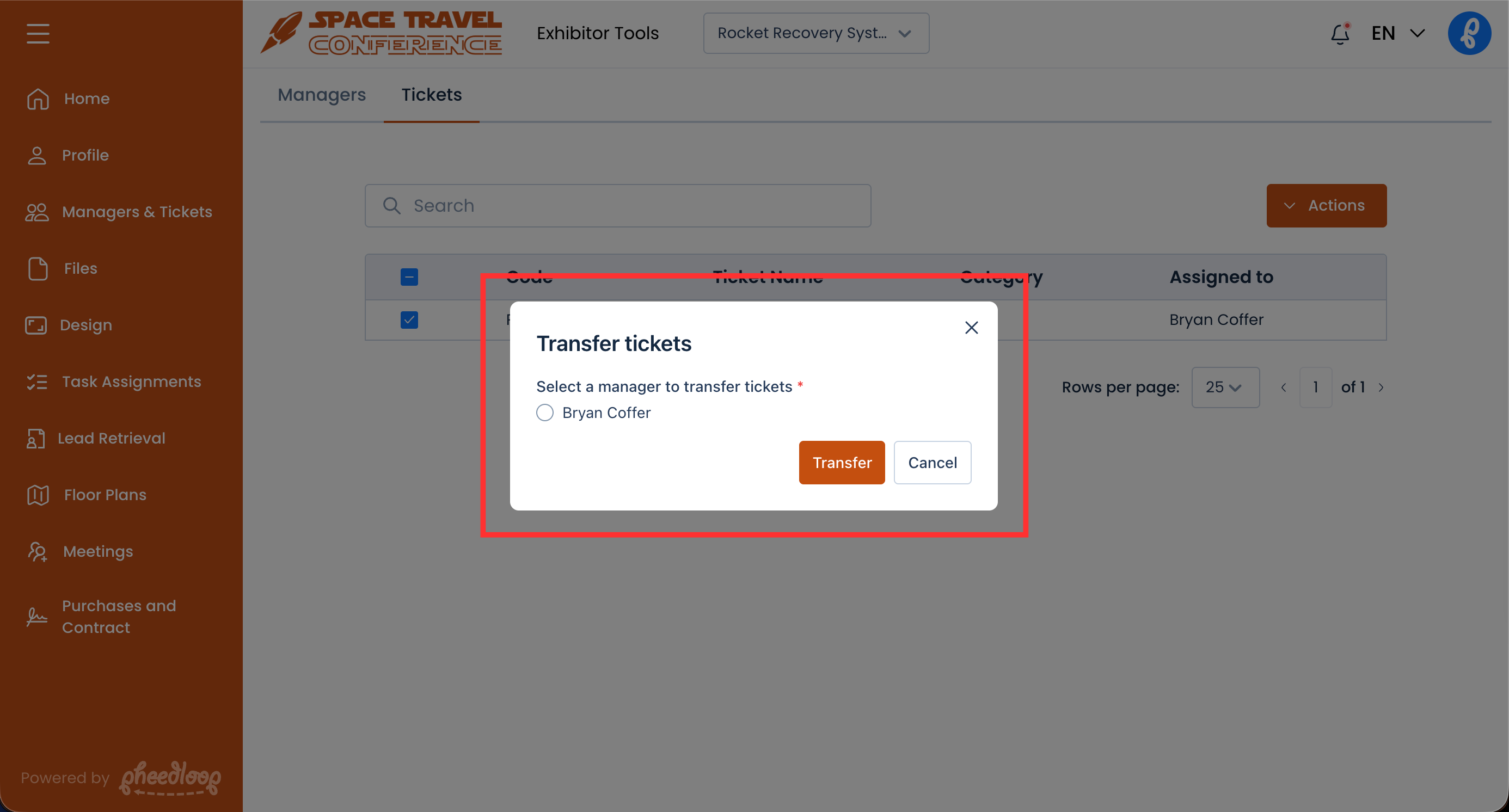
Task: Uncheck the ticket row checkbox
Action: tap(409, 319)
